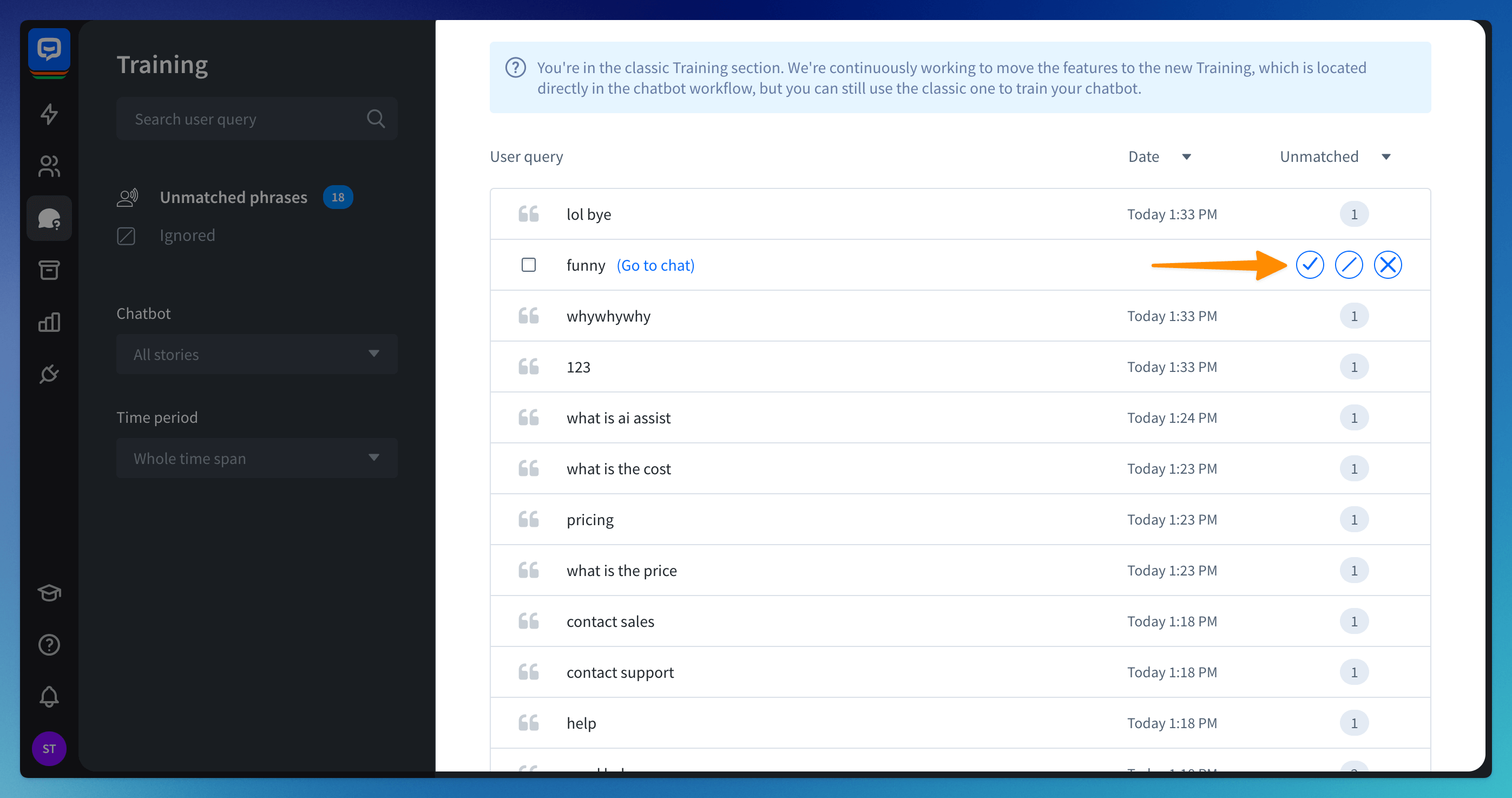
Task: Expand the All stories chatbot dropdown
Action: point(257,354)
